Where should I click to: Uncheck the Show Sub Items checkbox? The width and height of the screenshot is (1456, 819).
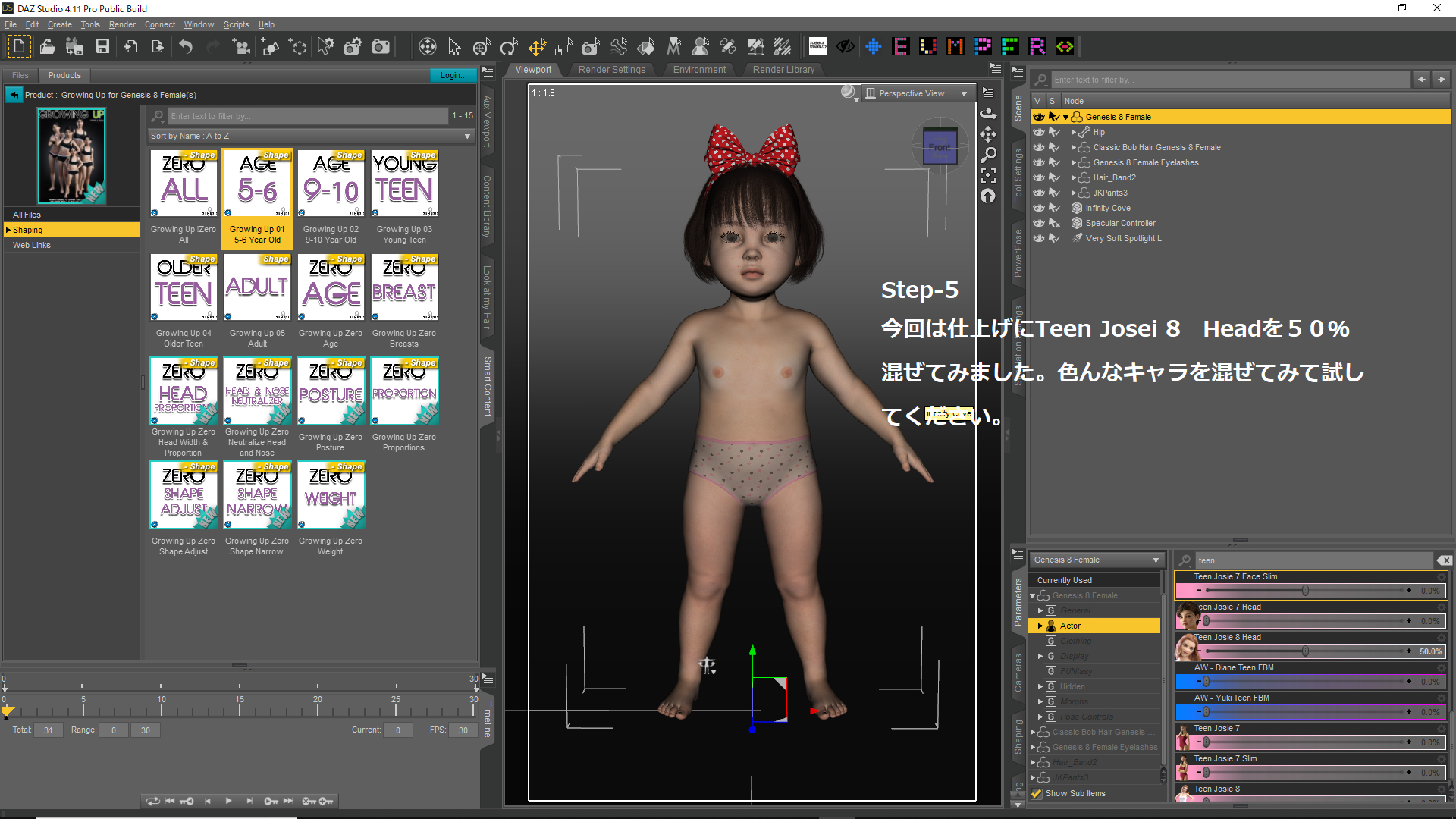click(1037, 793)
